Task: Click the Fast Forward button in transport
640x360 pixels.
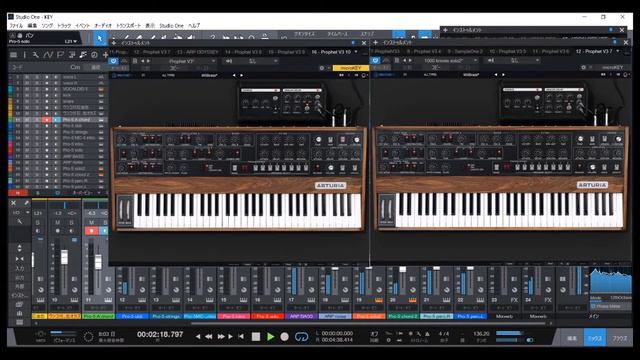Action: [221, 337]
